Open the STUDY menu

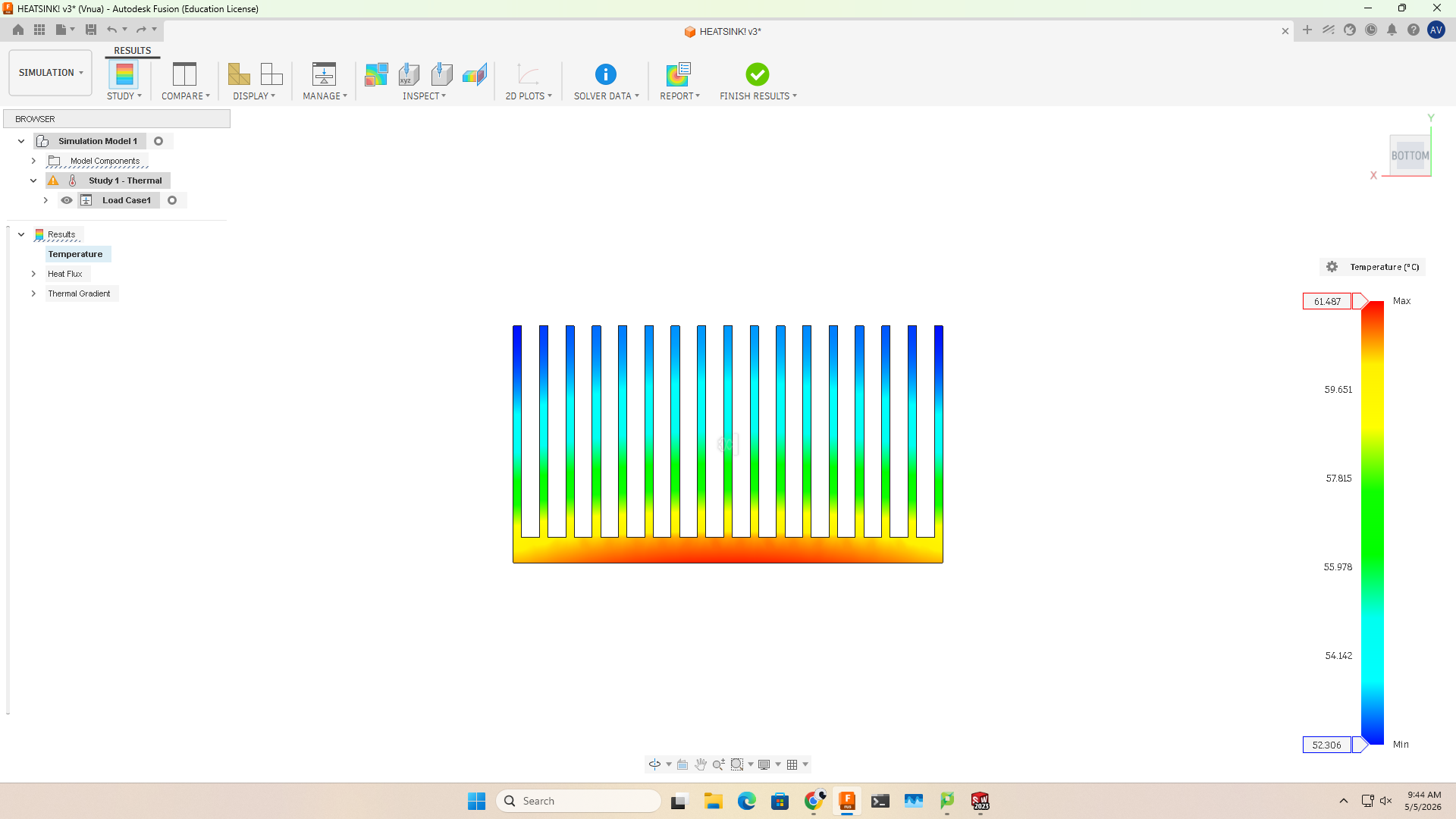[x=124, y=96]
